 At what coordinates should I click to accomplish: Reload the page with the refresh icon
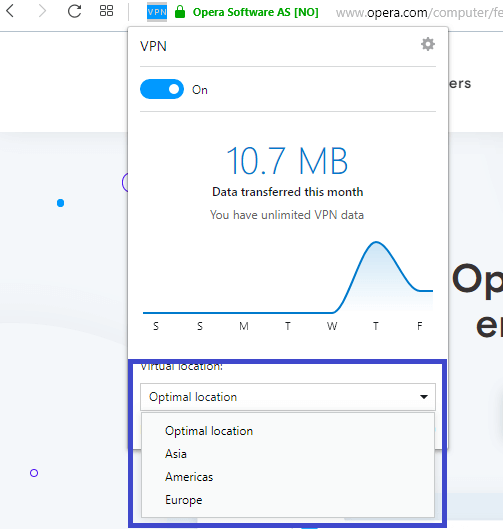pos(74,11)
